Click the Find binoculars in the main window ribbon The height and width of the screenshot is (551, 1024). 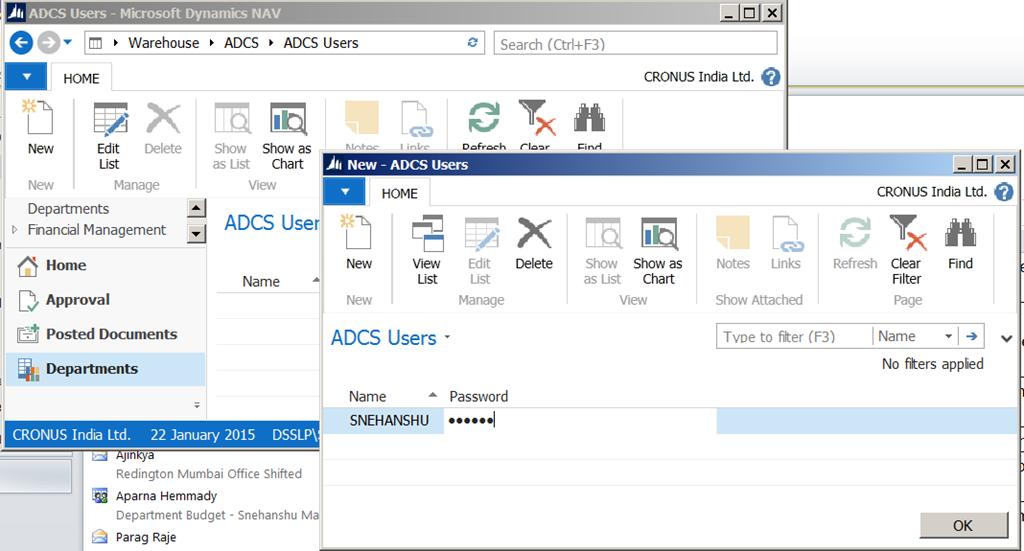[590, 118]
